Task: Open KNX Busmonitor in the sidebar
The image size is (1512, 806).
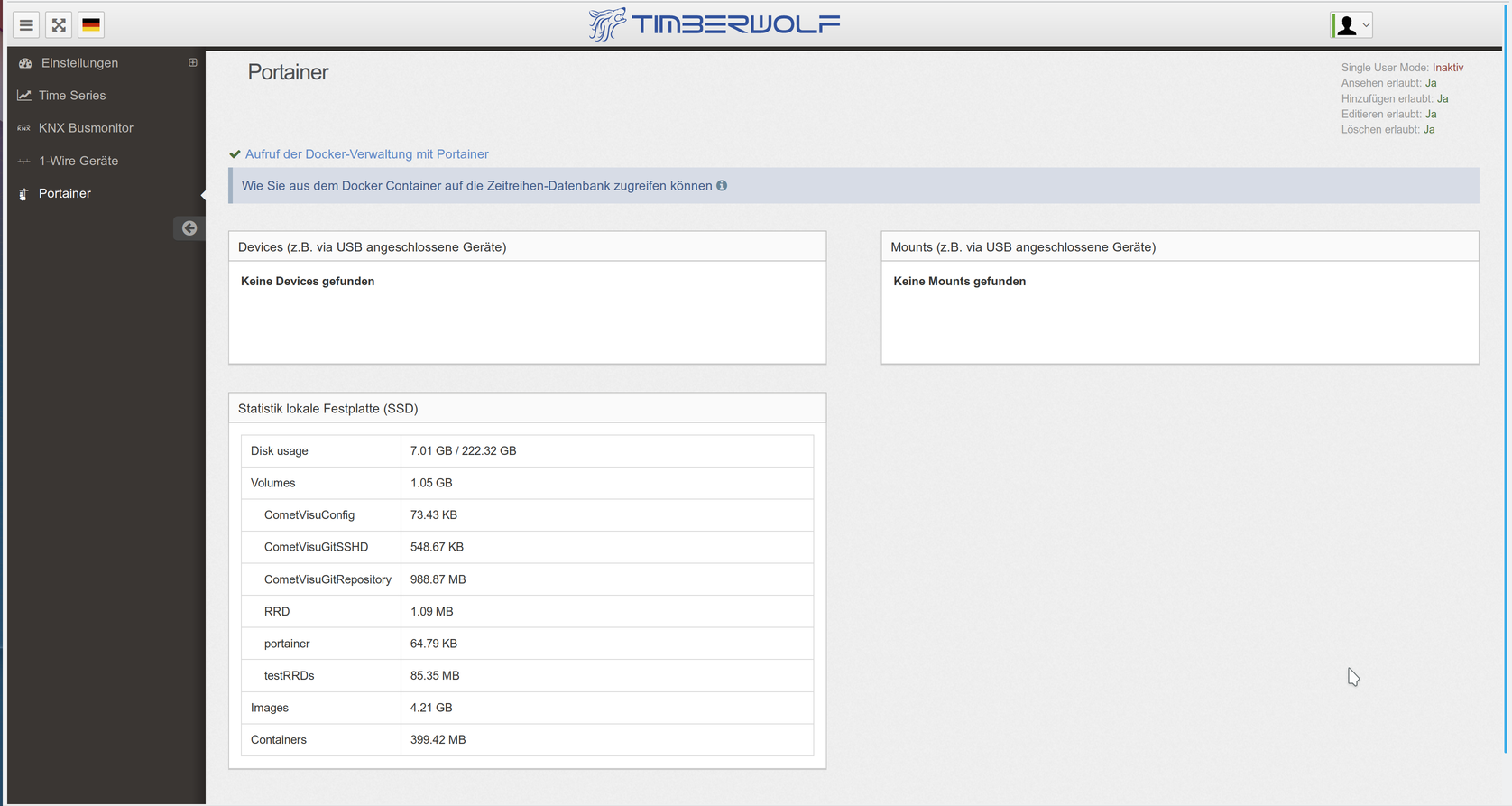Action: (86, 128)
